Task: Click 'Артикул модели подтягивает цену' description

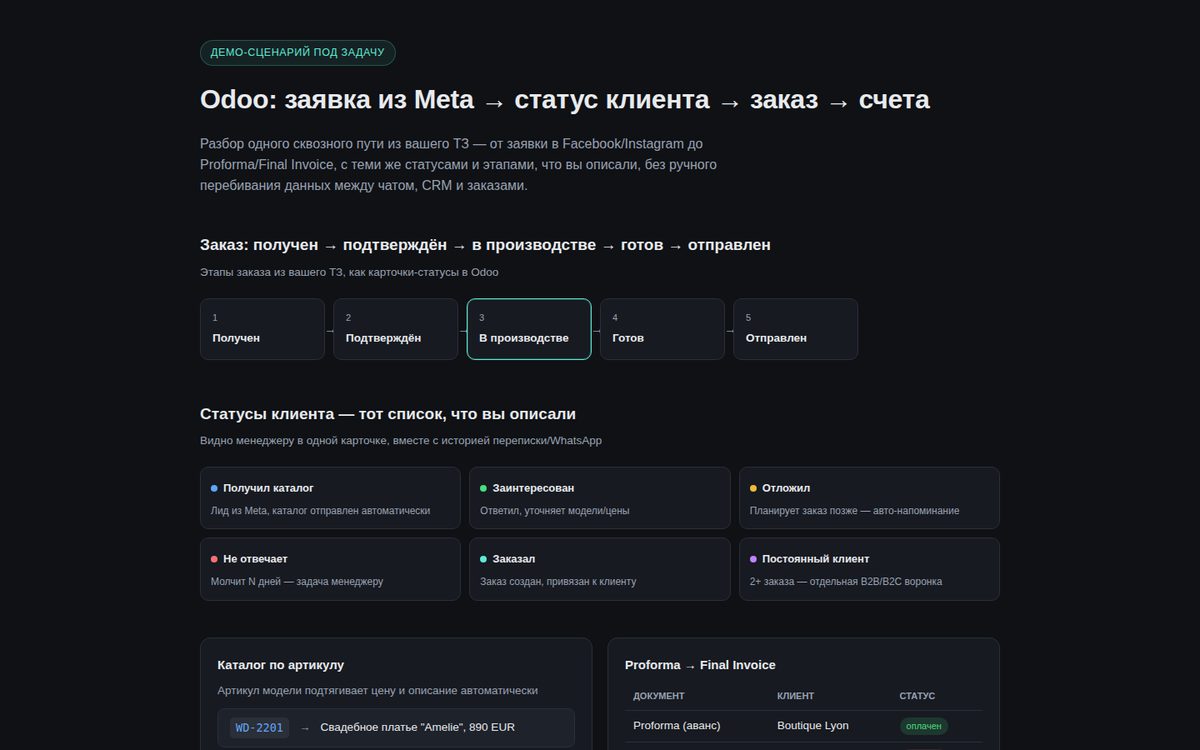Action: pos(377,690)
